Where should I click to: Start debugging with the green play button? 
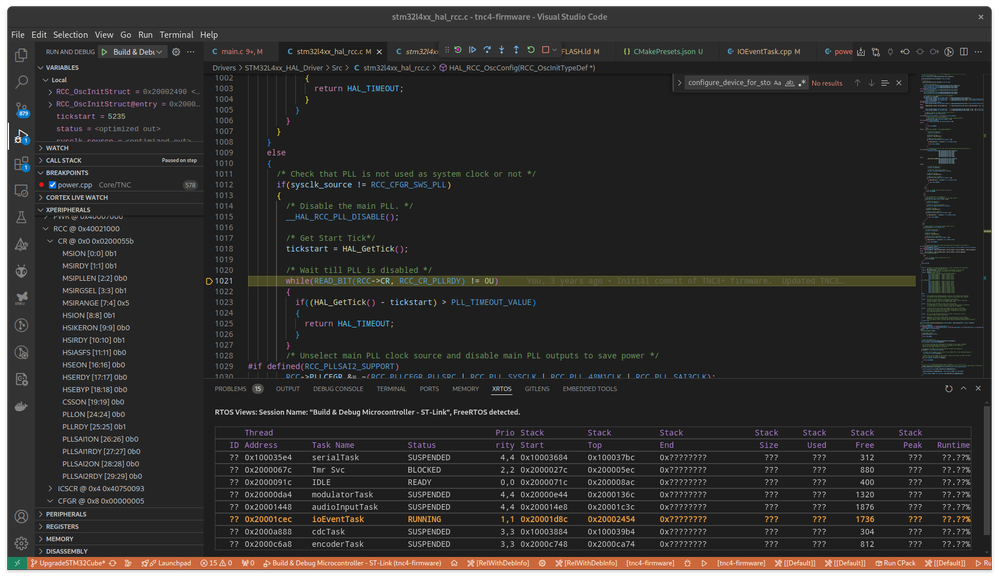[104, 52]
